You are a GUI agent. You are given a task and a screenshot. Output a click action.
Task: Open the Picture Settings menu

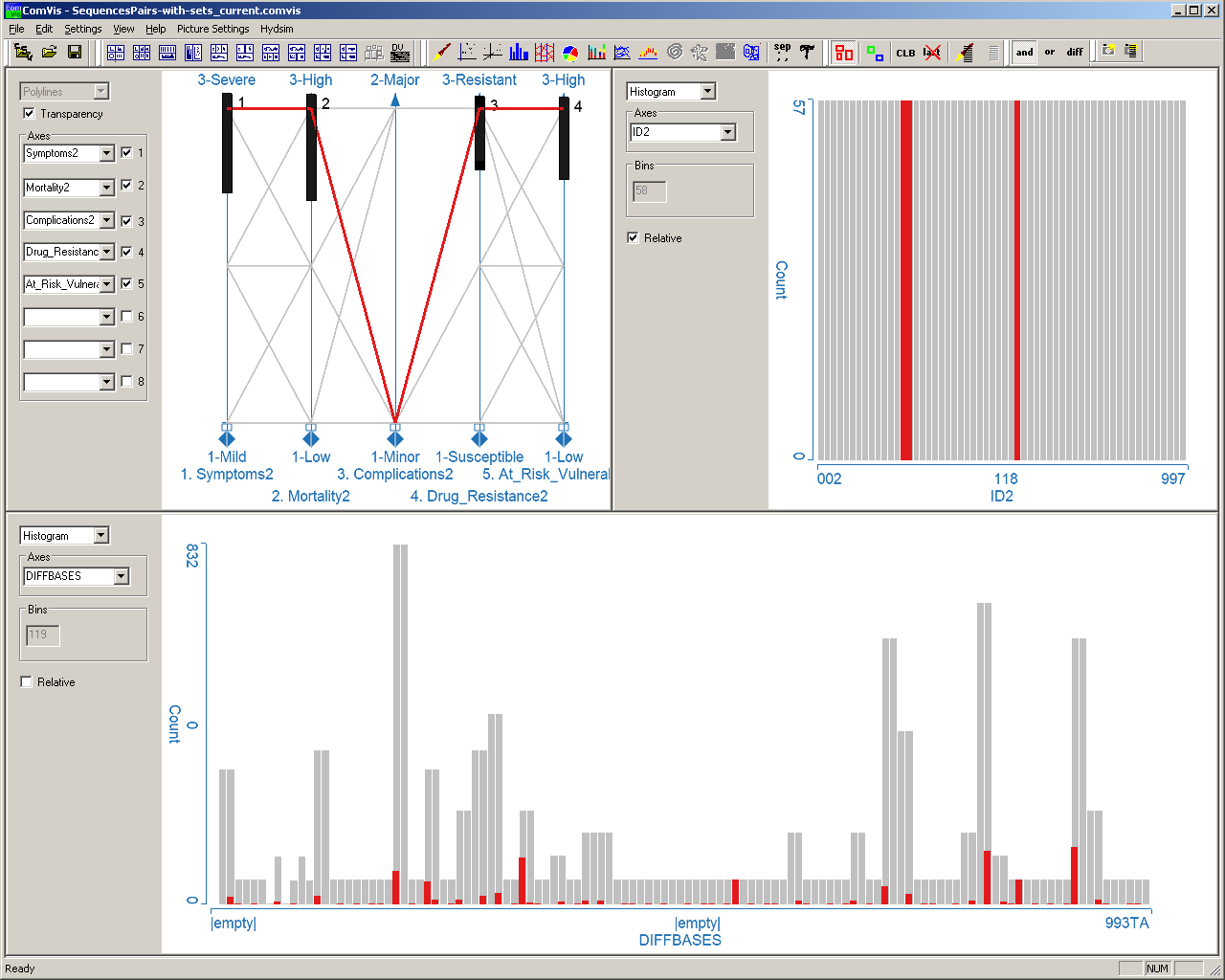[x=212, y=29]
